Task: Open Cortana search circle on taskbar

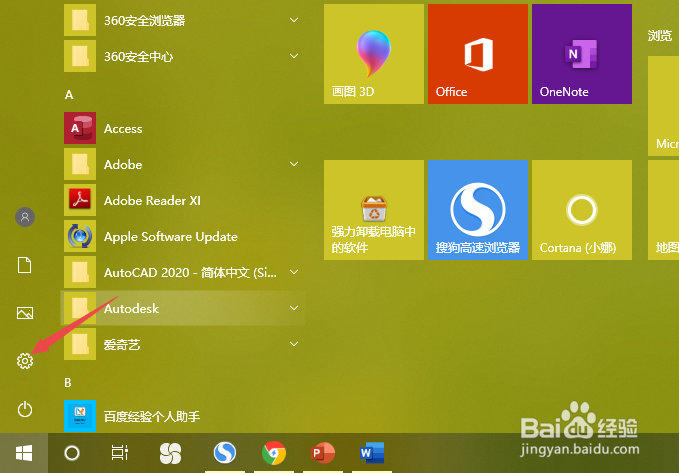Action: (72, 453)
